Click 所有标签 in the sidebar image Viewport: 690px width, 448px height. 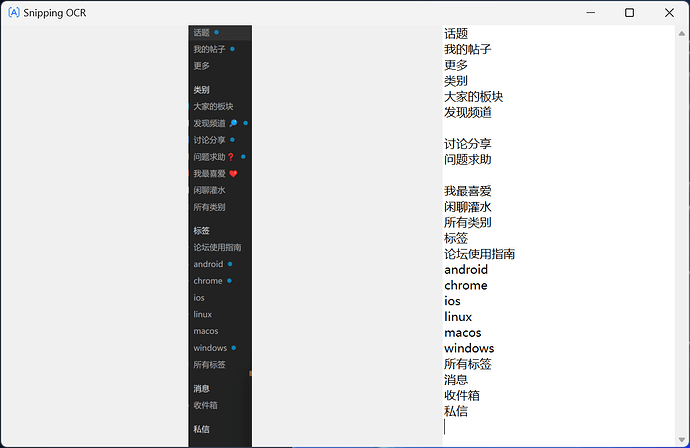pyautogui.click(x=209, y=364)
